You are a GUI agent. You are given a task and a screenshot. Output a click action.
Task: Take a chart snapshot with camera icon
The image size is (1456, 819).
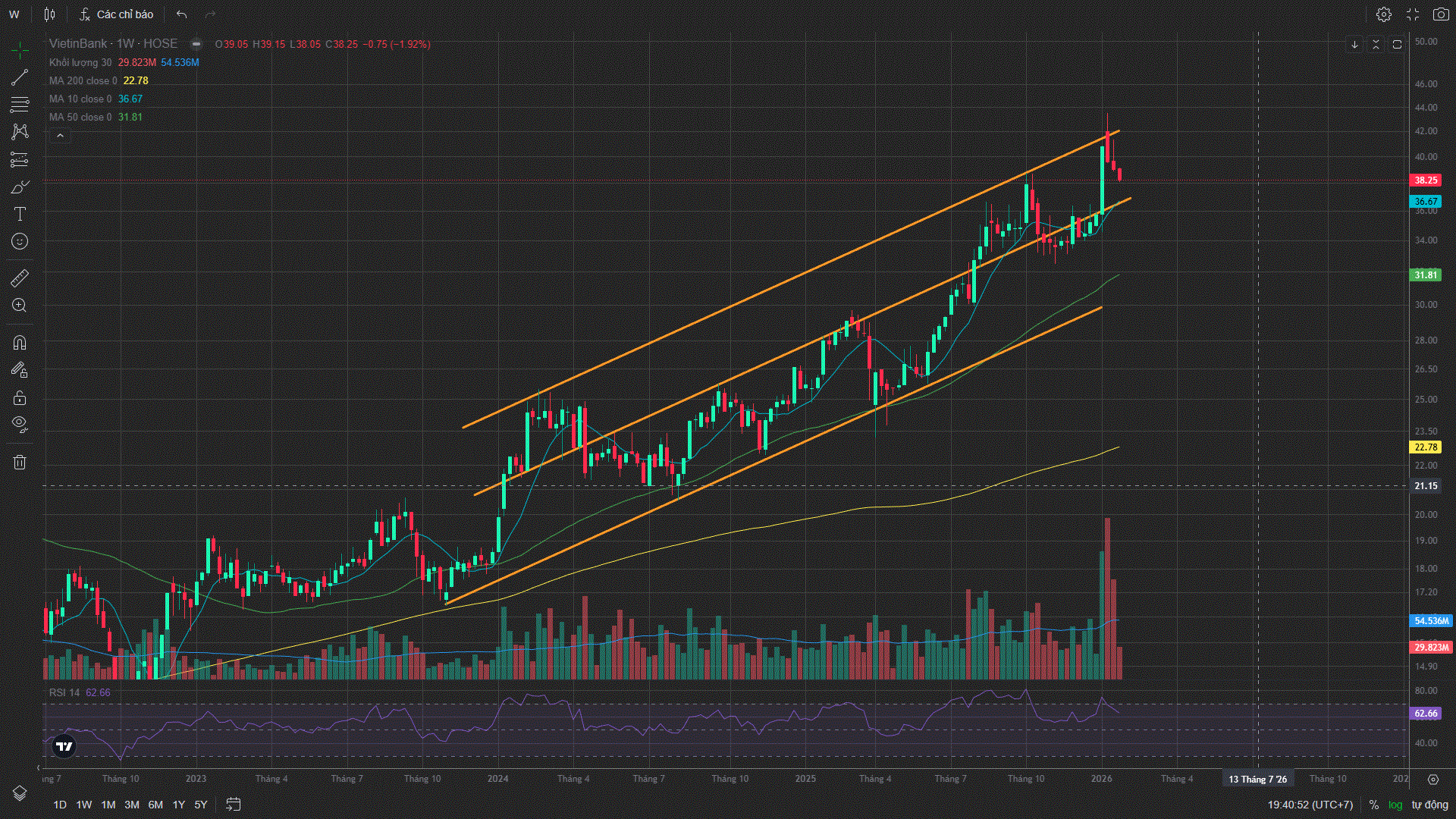click(x=1440, y=14)
